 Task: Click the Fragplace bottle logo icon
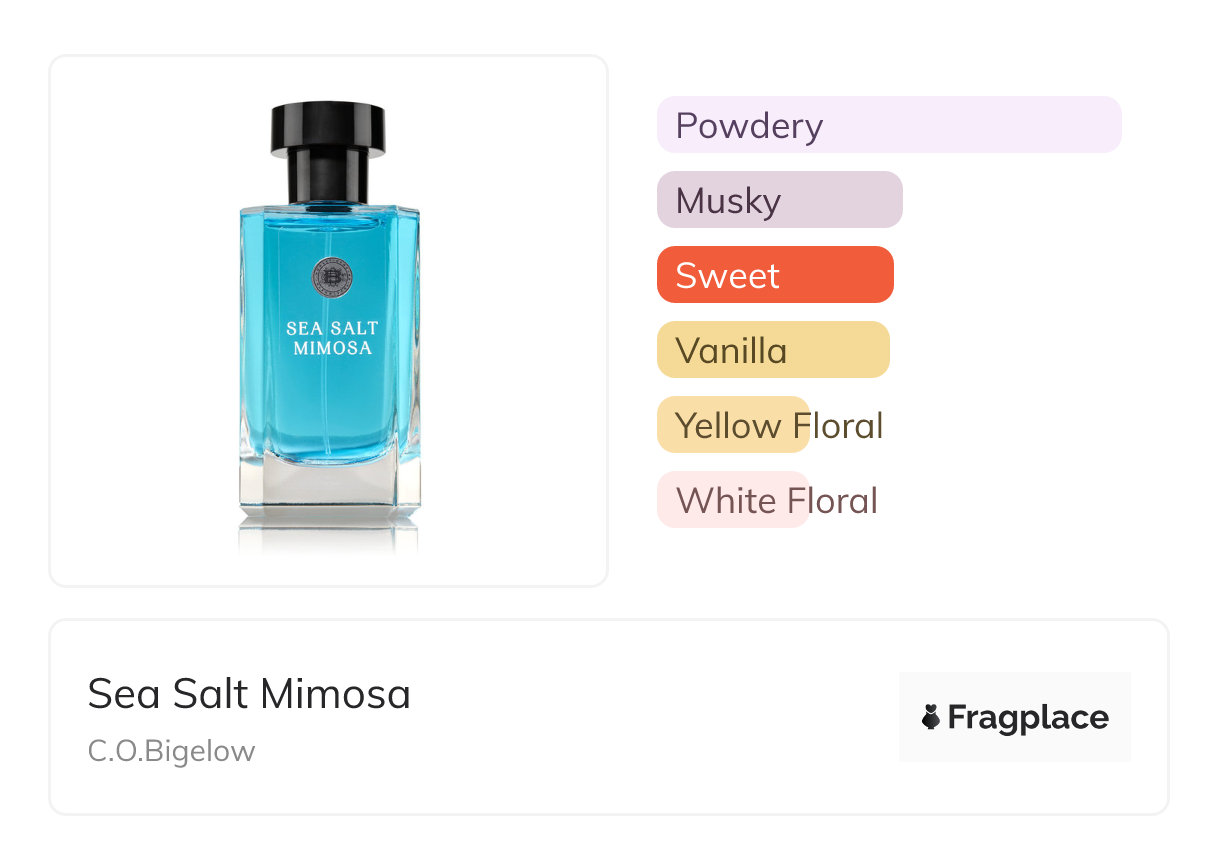coord(931,717)
